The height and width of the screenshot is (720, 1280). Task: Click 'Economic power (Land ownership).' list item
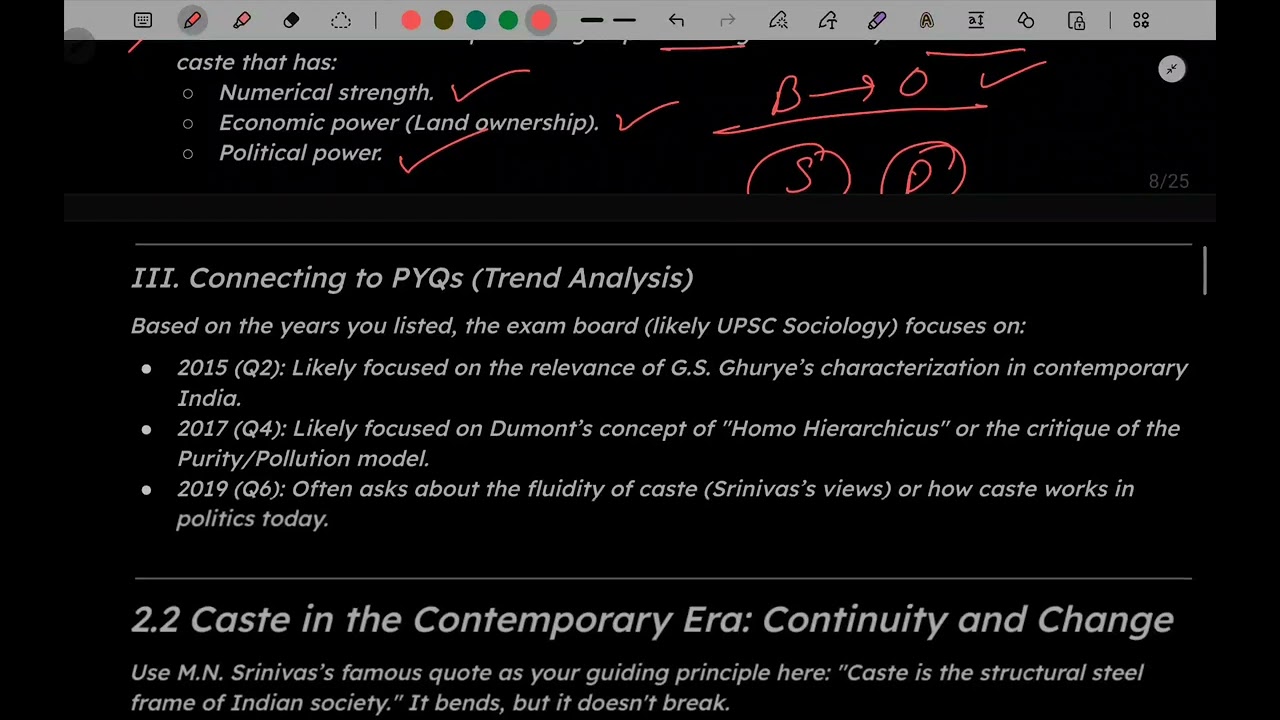pos(409,123)
